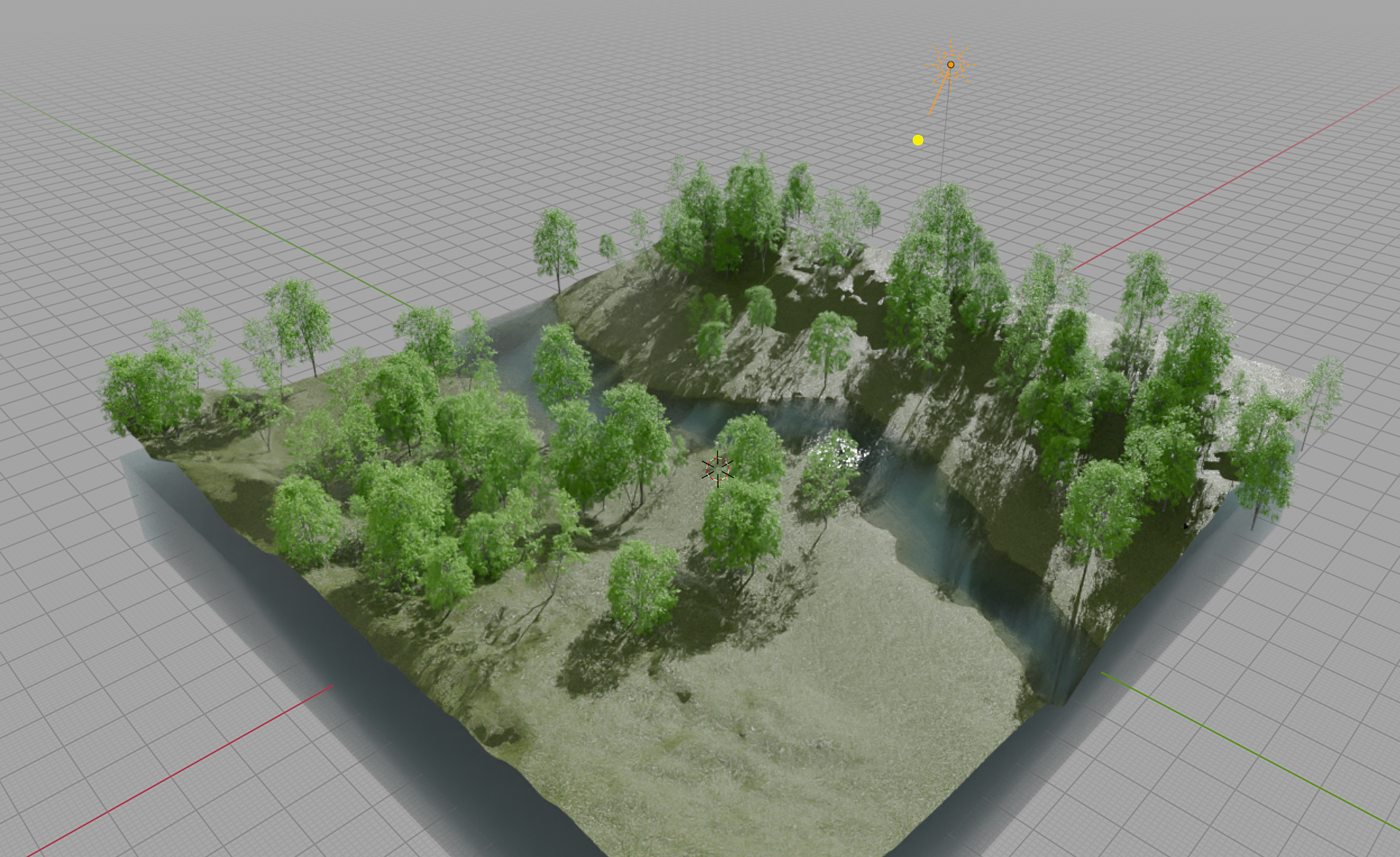Screen dimensions: 1400x857
Task: Click the 3D cursor crosshair in the scene
Action: (x=717, y=468)
